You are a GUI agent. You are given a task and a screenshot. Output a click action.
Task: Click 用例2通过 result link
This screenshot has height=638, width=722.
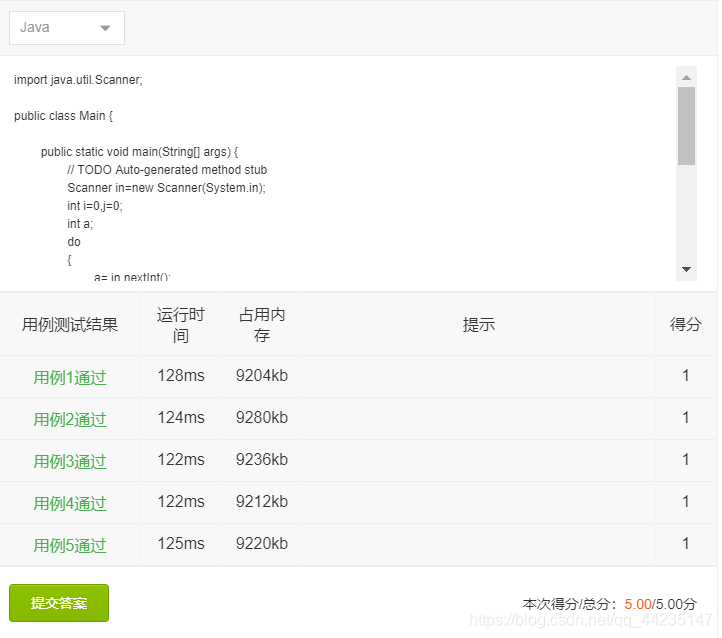[70, 419]
